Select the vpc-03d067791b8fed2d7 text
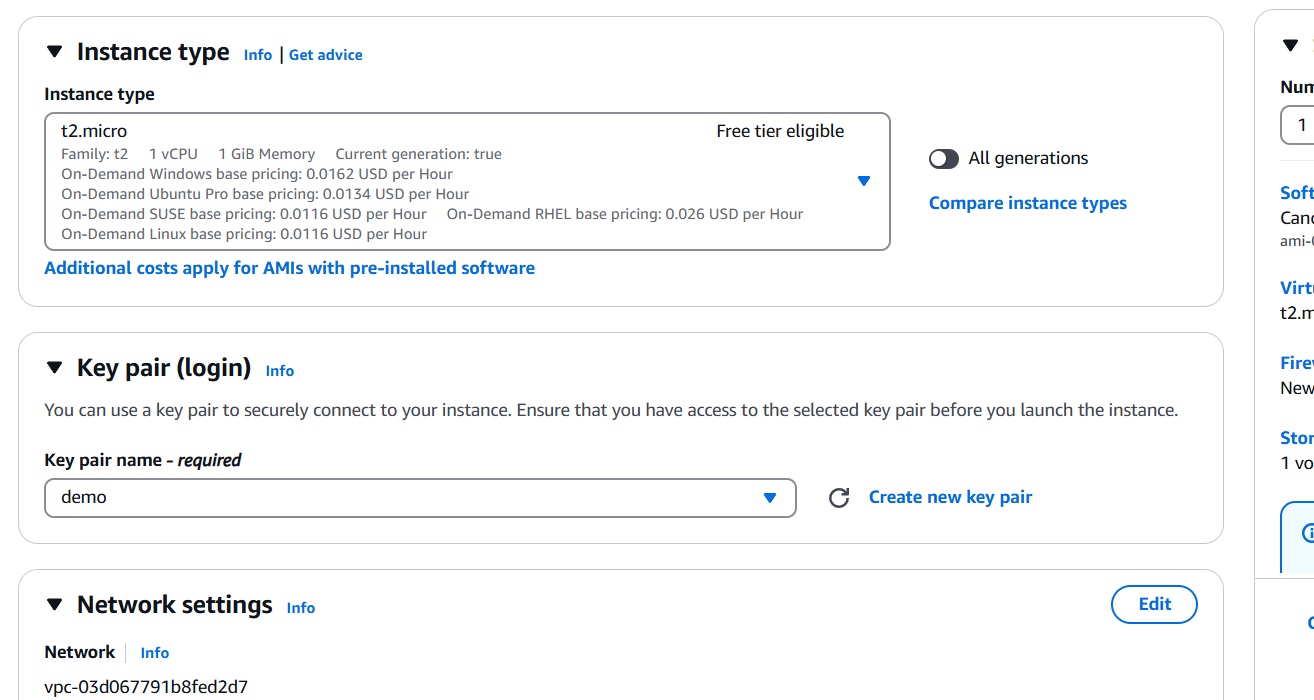1314x700 pixels. point(146,687)
